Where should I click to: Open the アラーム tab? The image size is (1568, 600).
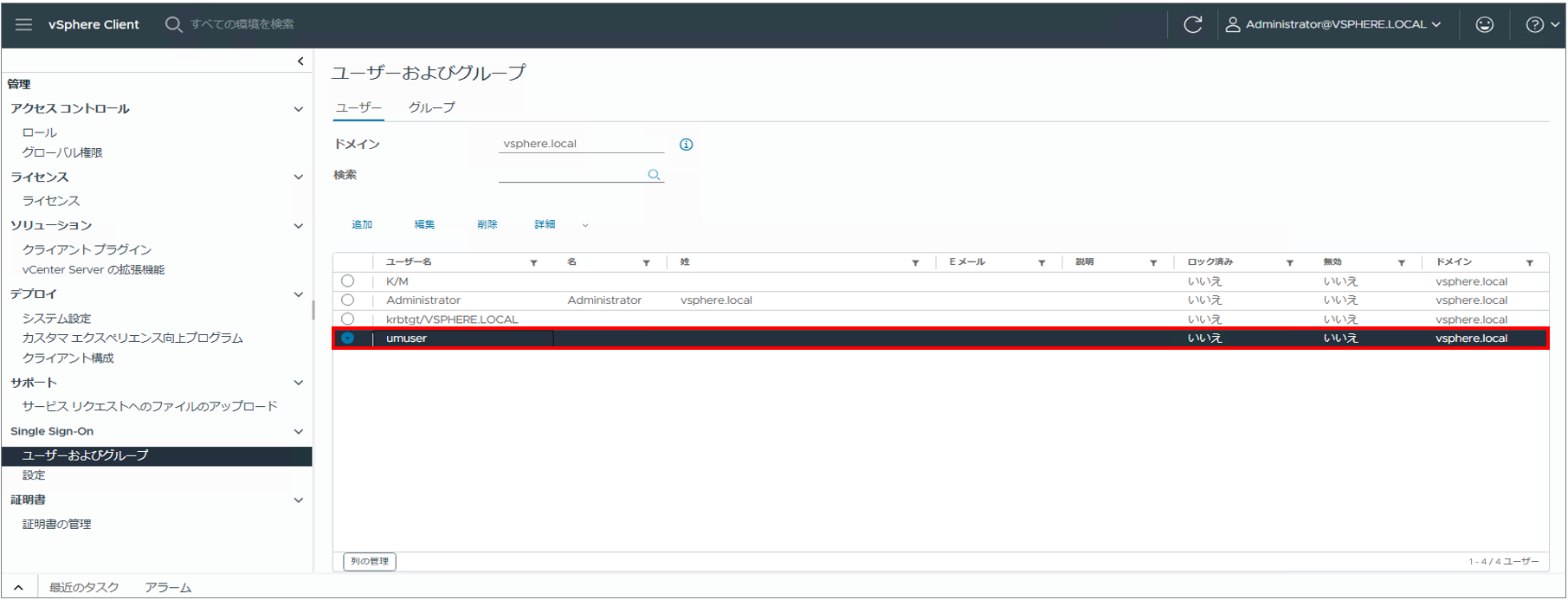point(168,588)
